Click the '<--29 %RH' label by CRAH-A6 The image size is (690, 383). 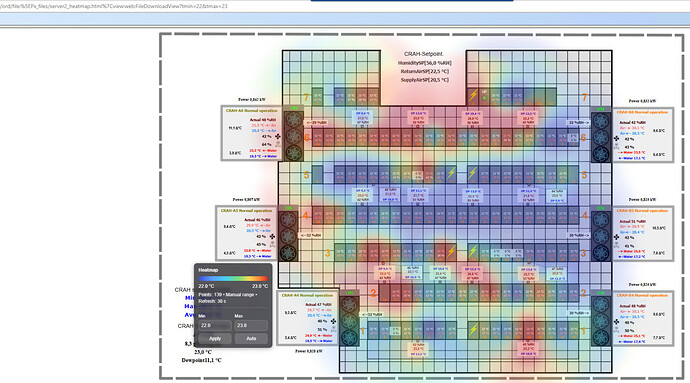[316, 122]
